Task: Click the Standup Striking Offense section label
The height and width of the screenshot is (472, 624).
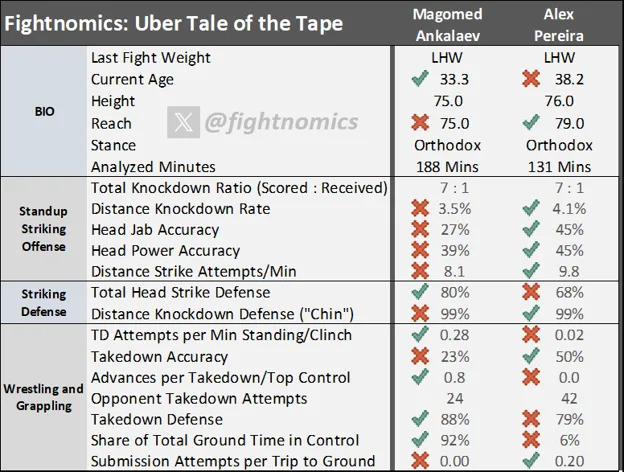Action: (x=43, y=229)
